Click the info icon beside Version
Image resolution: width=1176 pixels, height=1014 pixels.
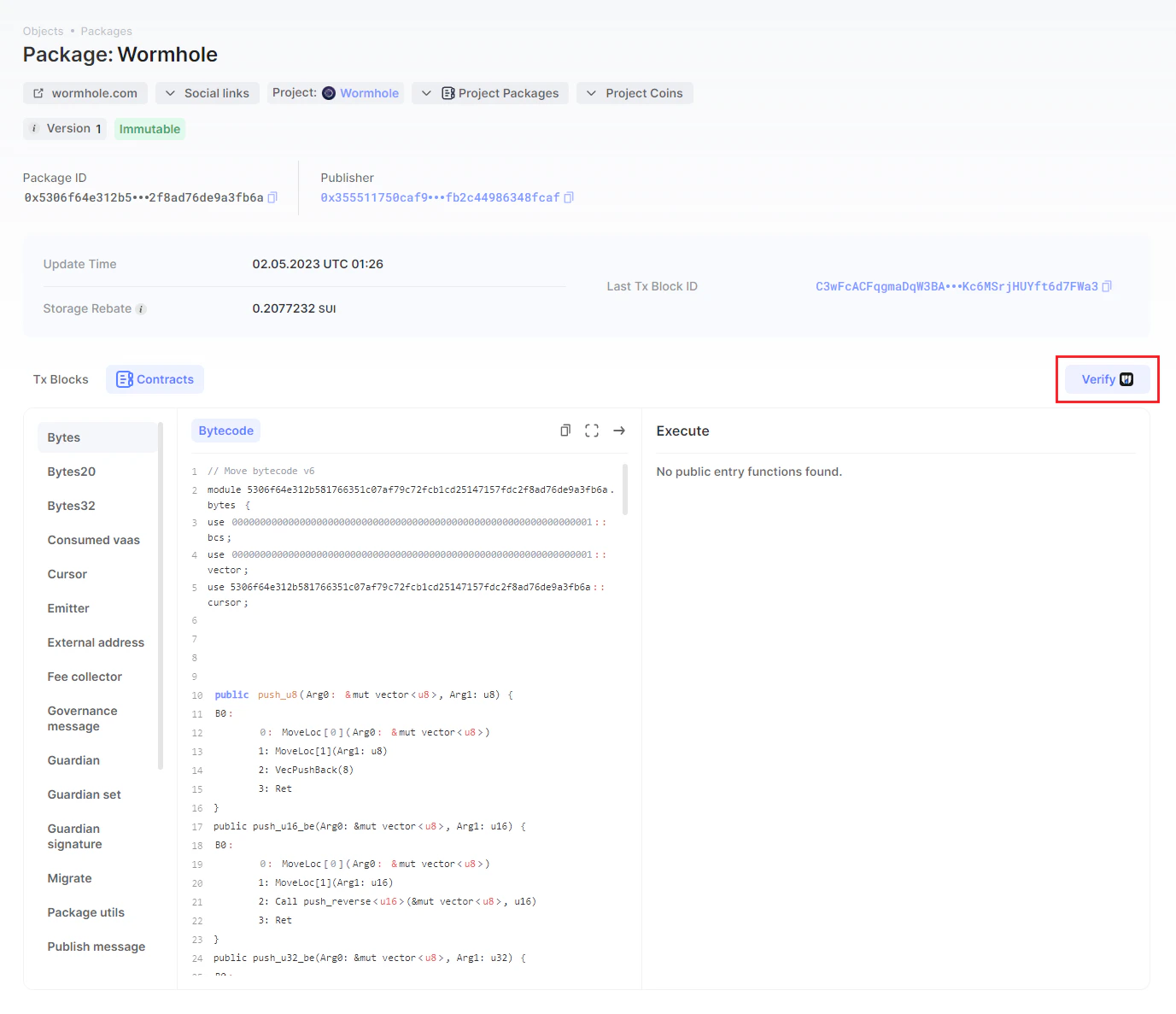pyautogui.click(x=34, y=129)
